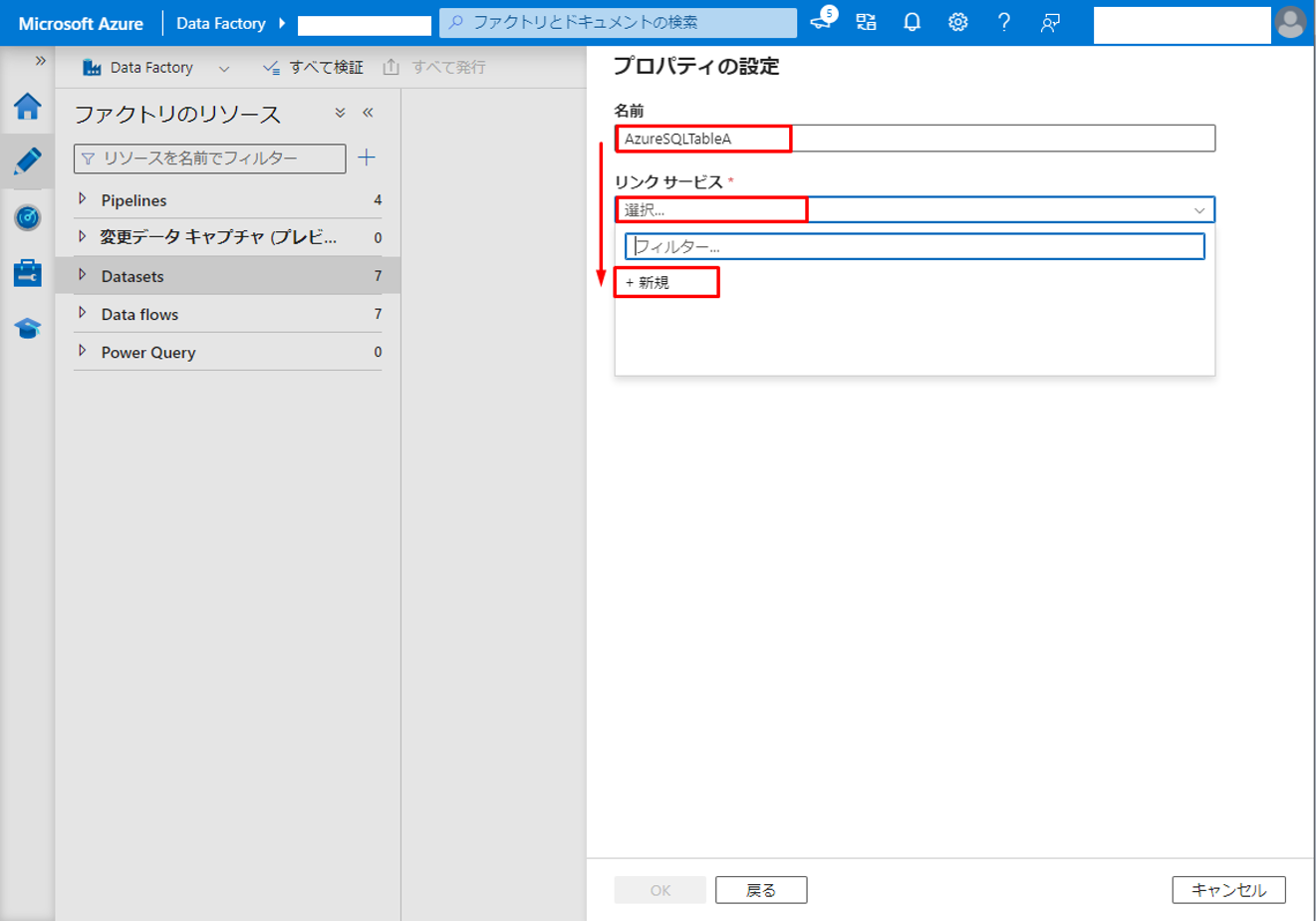Click the 戻る button
The height and width of the screenshot is (921, 1316).
point(761,890)
